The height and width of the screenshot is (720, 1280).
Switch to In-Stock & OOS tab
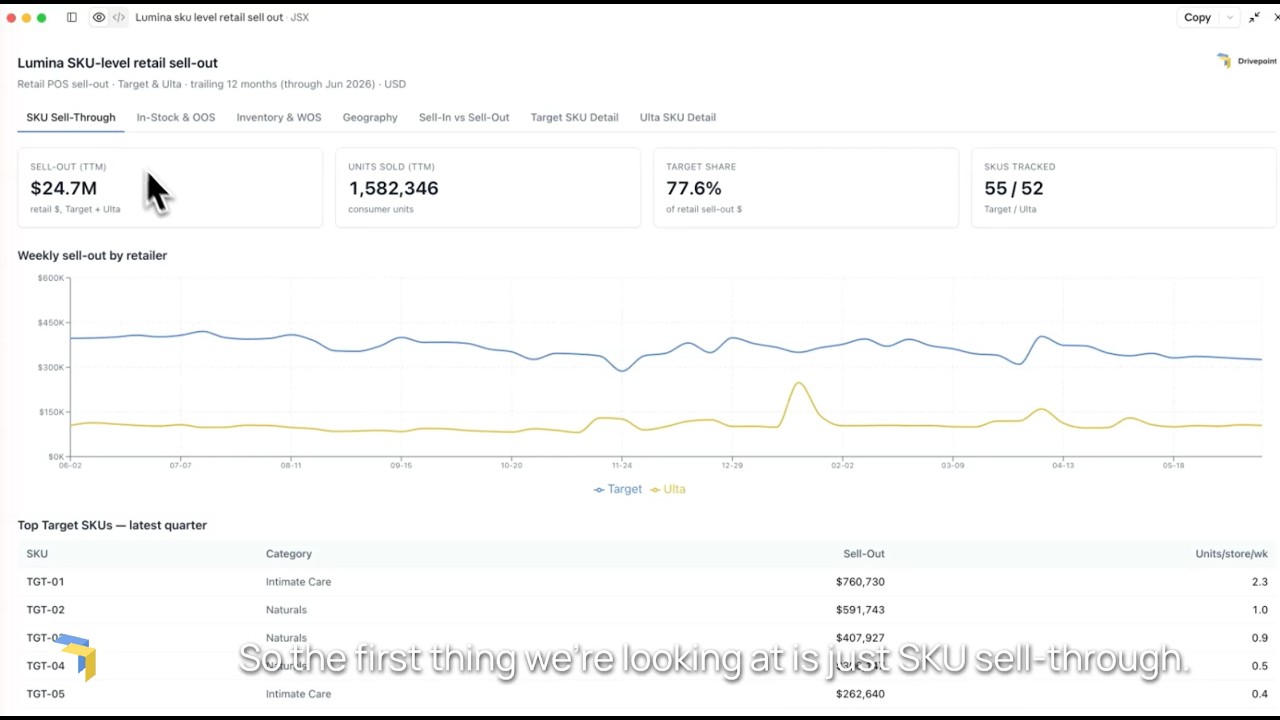[176, 117]
